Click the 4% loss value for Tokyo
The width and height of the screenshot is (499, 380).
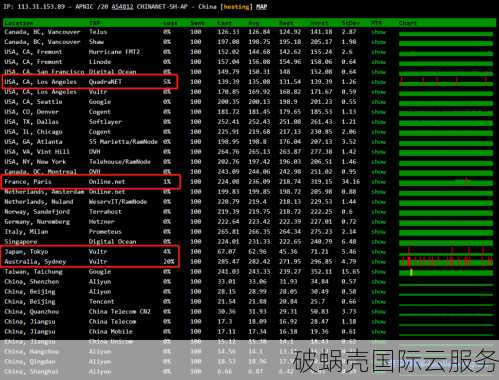pyautogui.click(x=167, y=252)
